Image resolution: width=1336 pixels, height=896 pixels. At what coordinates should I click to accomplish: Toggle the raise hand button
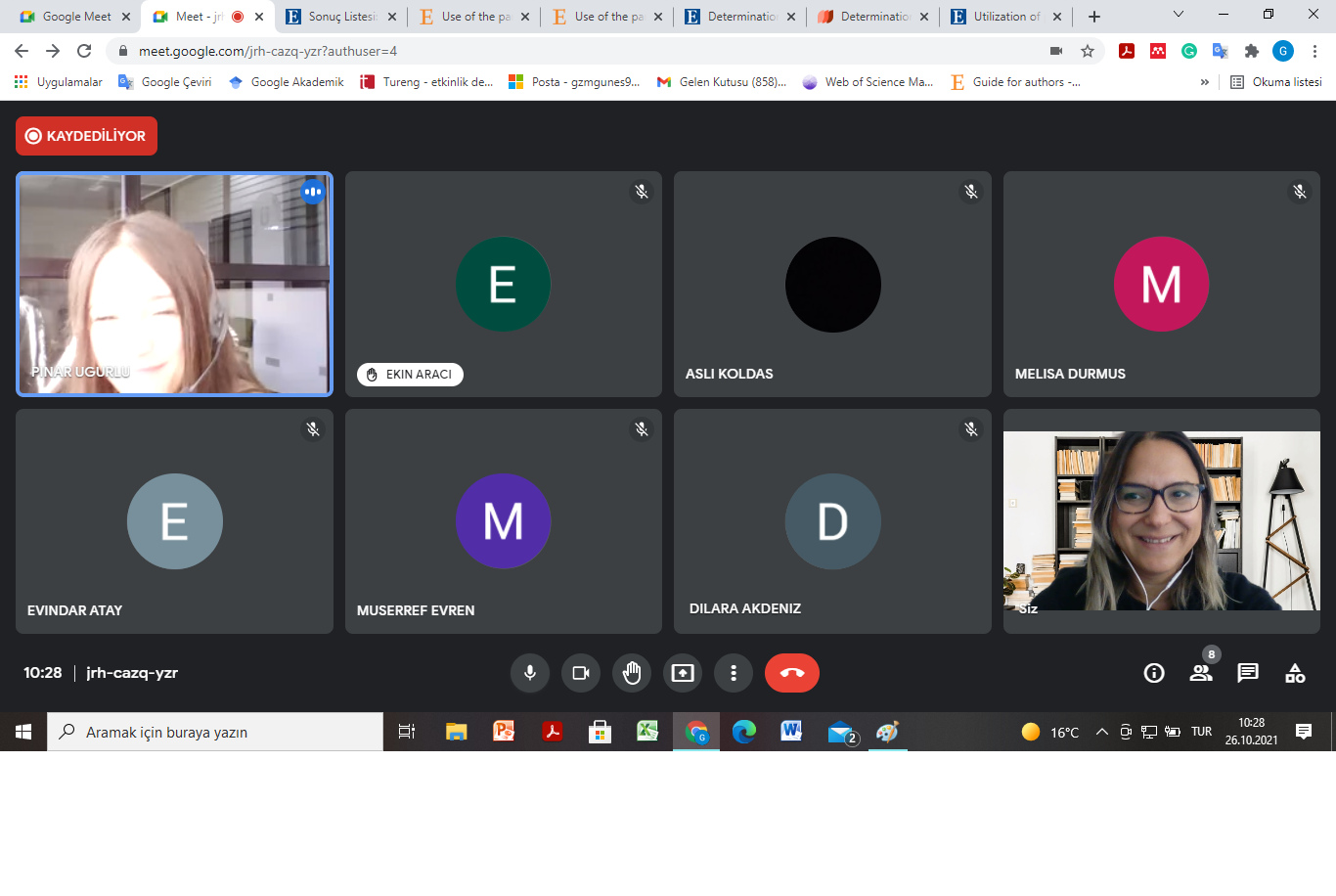632,673
